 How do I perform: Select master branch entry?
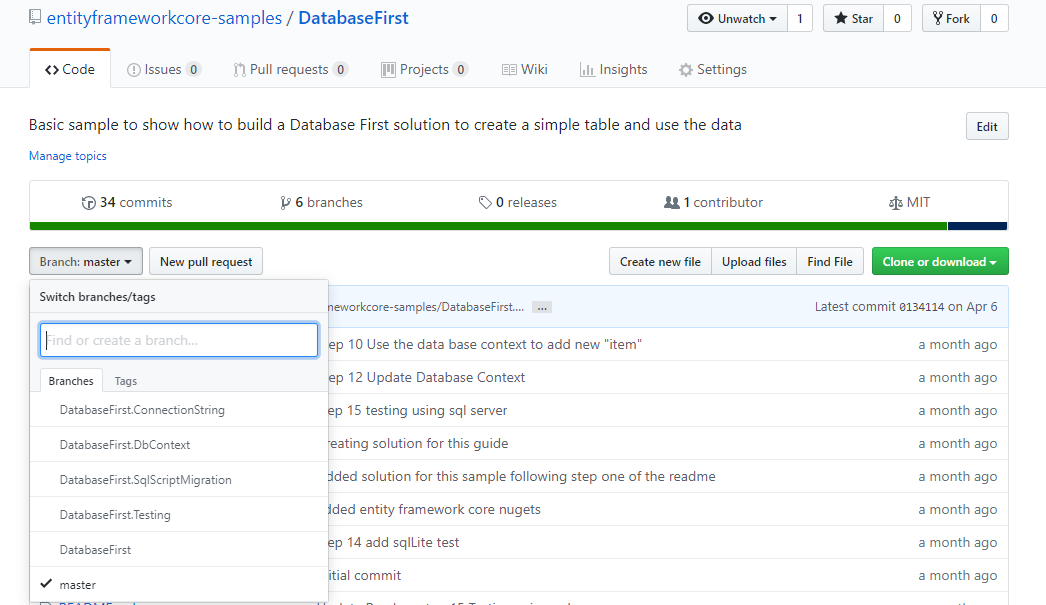(x=179, y=584)
